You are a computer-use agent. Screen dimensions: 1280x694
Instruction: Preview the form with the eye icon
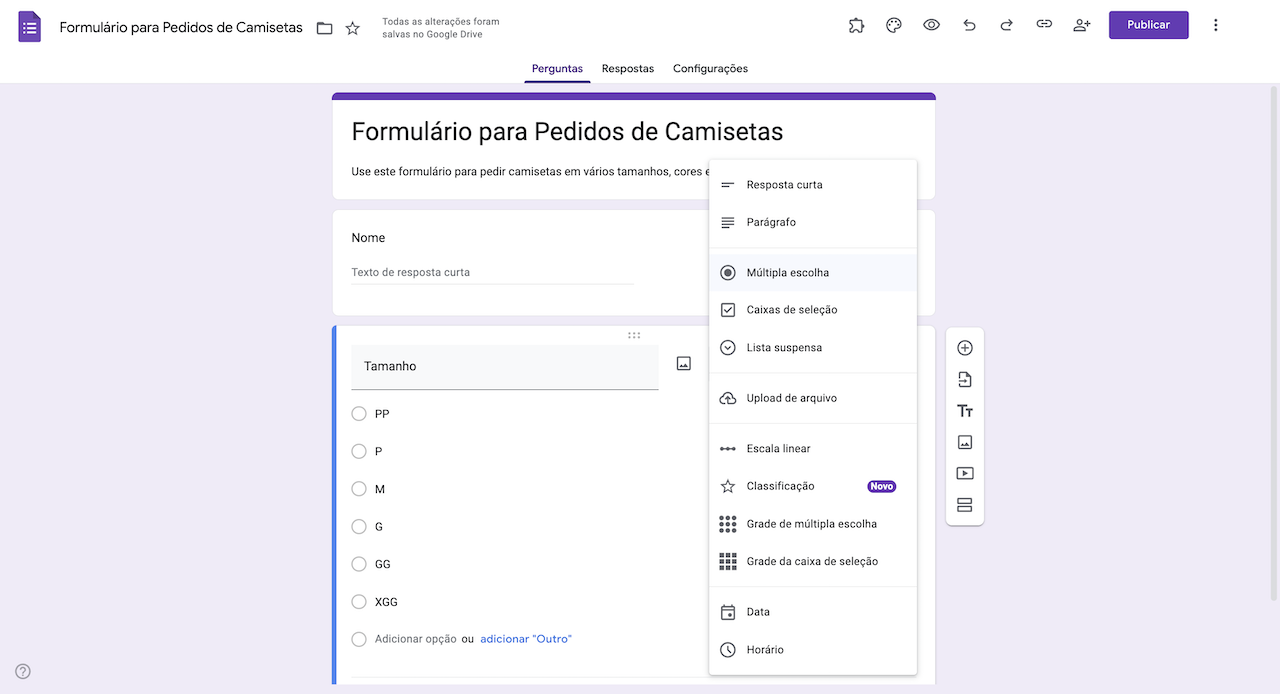931,24
